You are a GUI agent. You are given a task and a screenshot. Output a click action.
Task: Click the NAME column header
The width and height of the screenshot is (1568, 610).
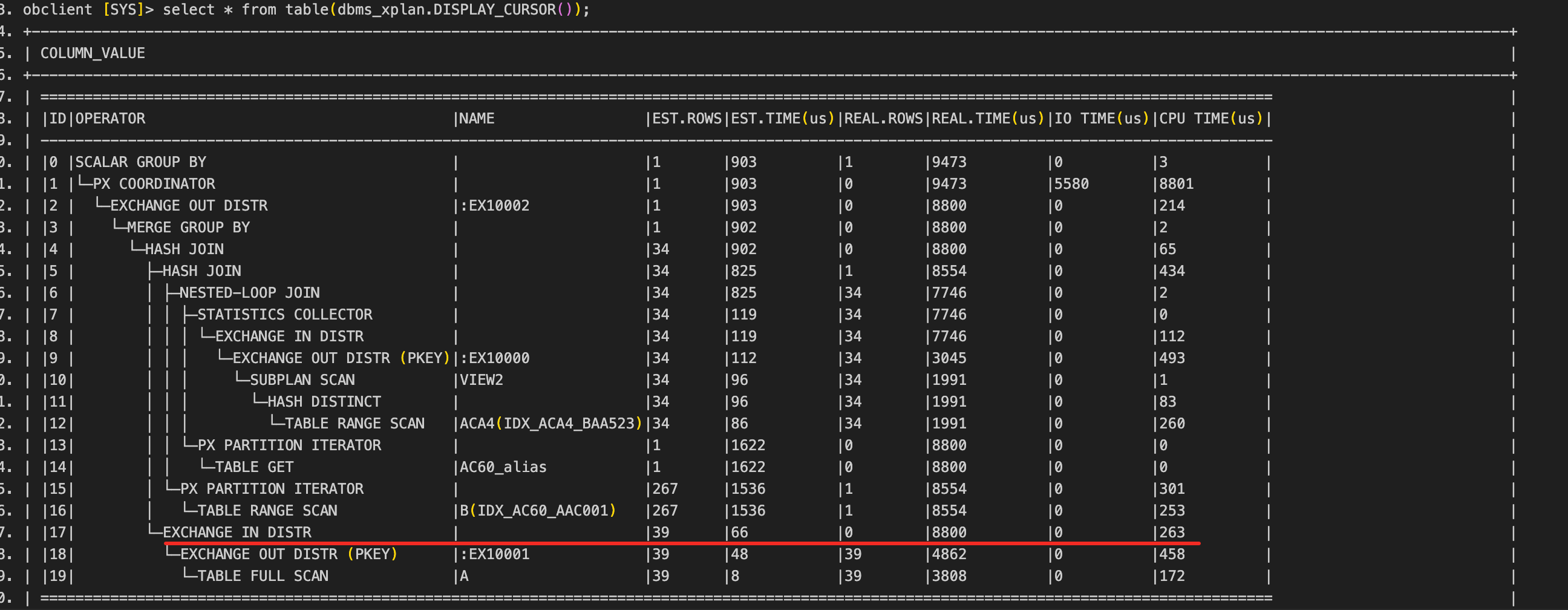coord(477,119)
